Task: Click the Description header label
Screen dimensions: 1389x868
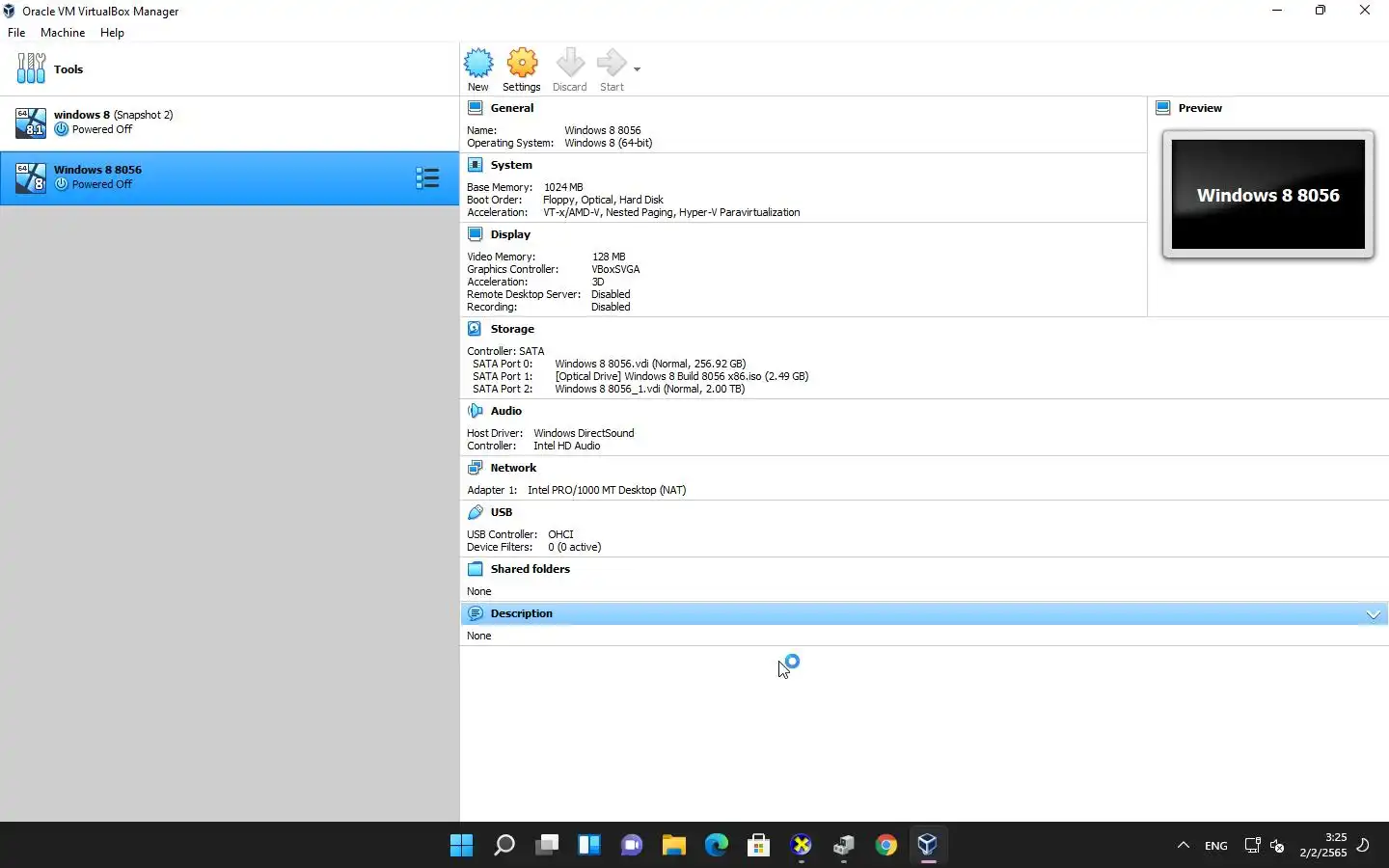Action: [522, 613]
